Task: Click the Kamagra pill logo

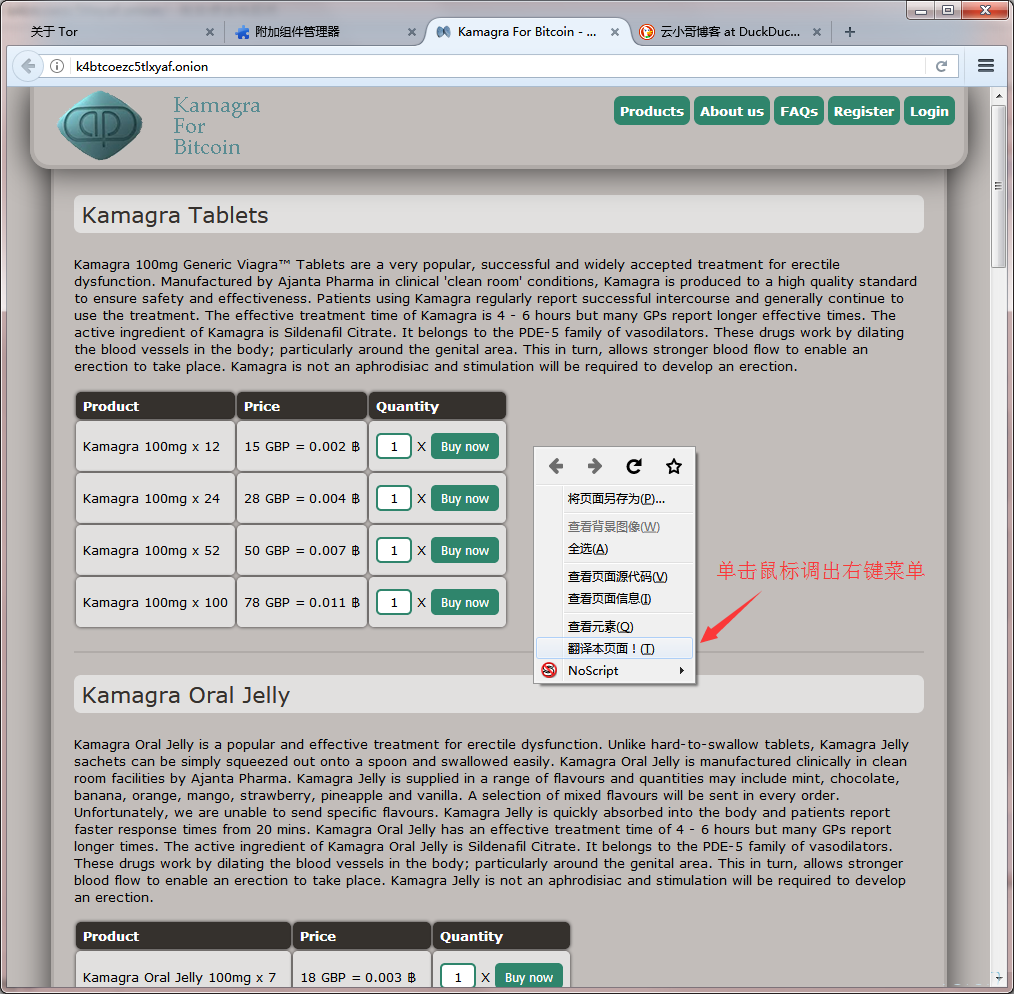Action: (x=100, y=125)
